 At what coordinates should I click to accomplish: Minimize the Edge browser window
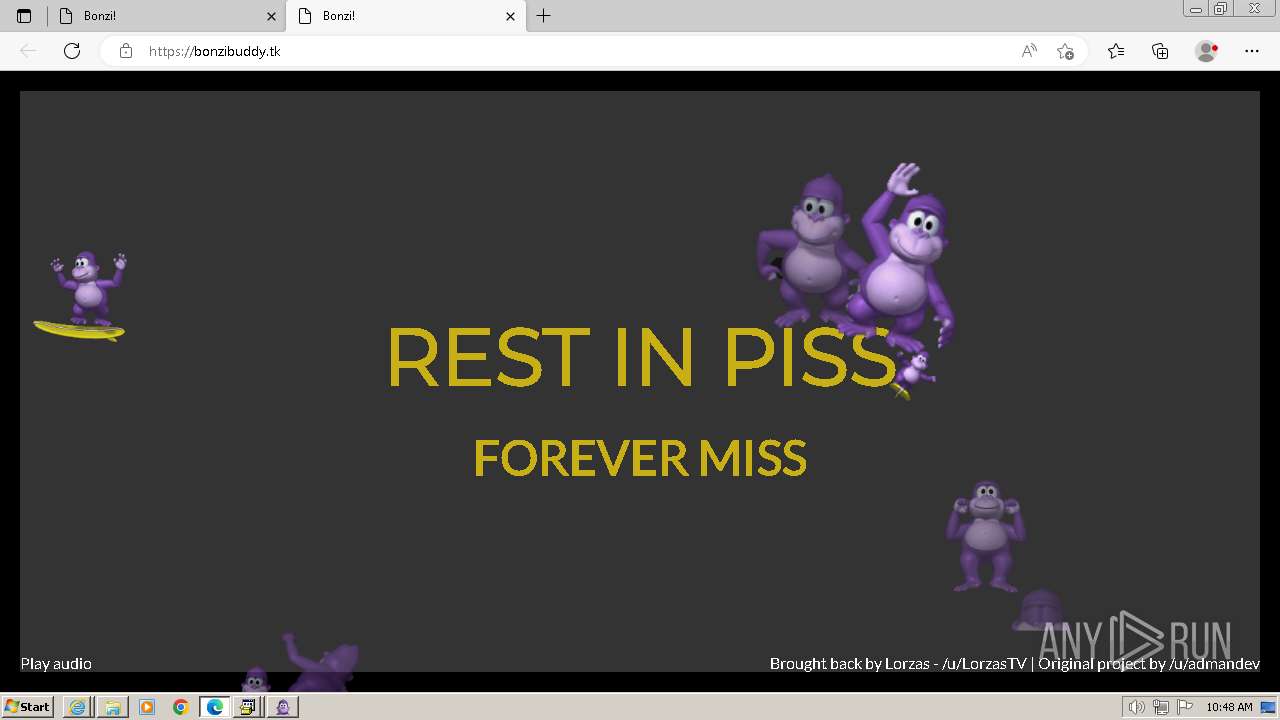pos(1196,8)
